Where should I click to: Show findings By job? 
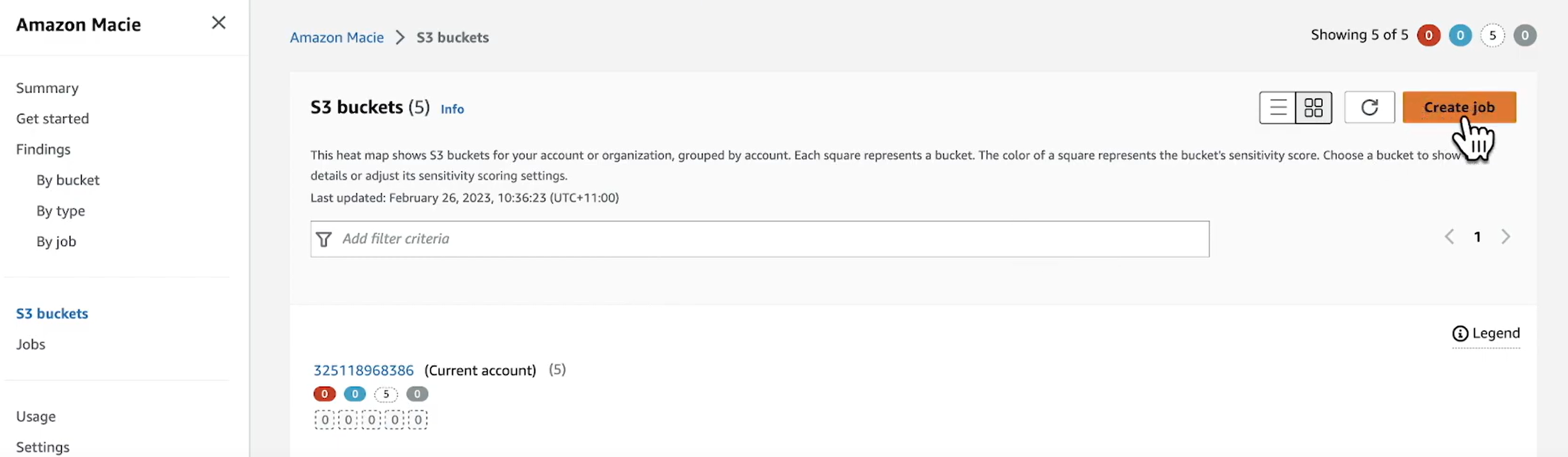point(56,242)
